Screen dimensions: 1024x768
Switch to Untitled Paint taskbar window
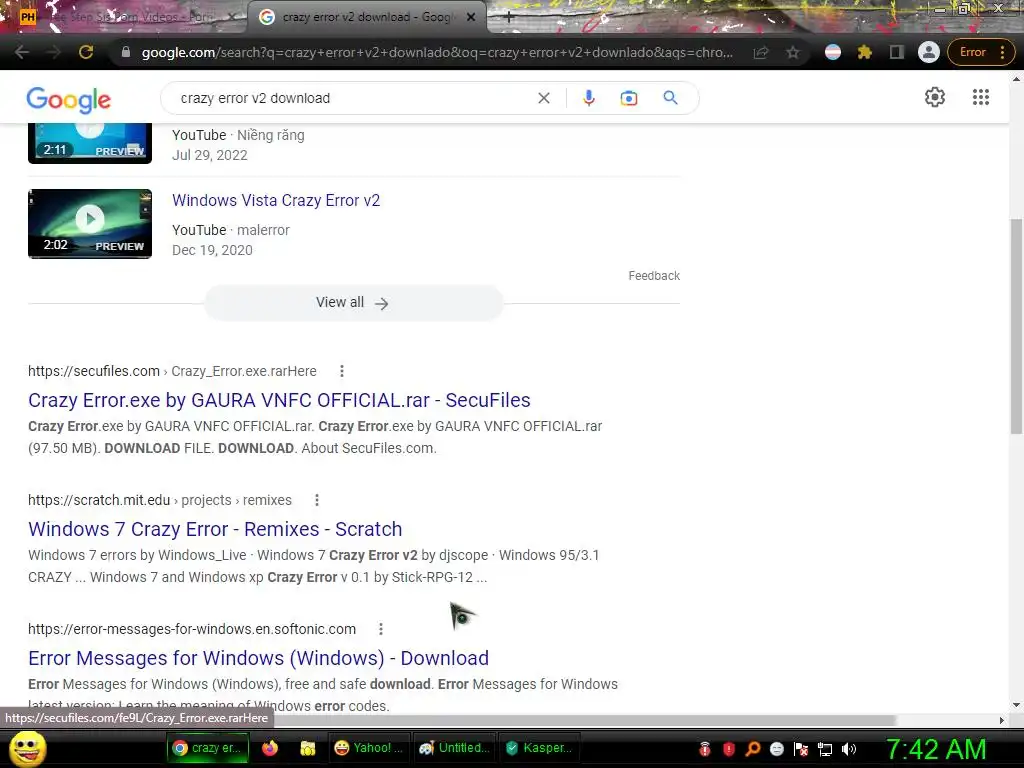[x=454, y=748]
